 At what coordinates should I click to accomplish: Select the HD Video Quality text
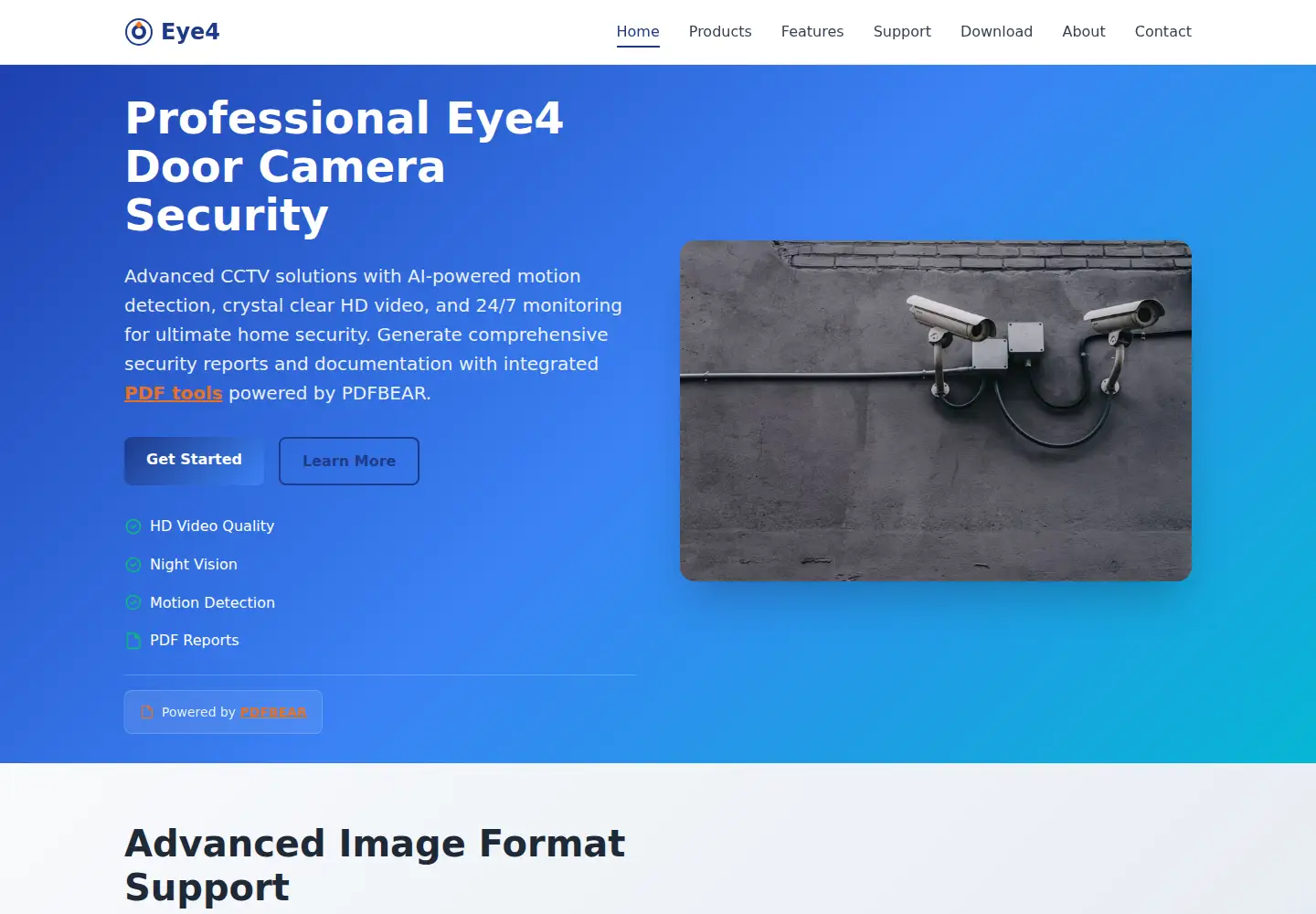(212, 526)
